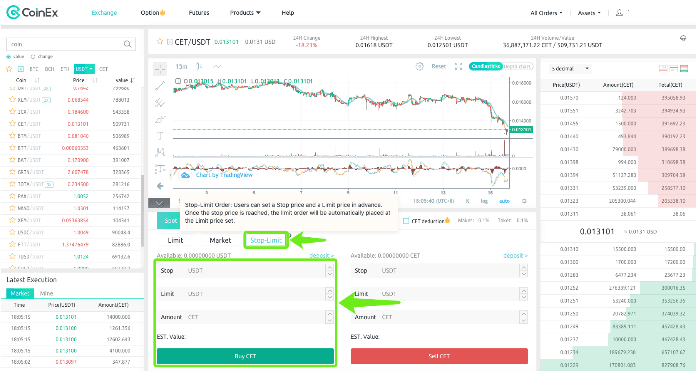Viewport: 696px width, 371px height.
Task: Select the pattern drawing tool
Action: coord(160,152)
